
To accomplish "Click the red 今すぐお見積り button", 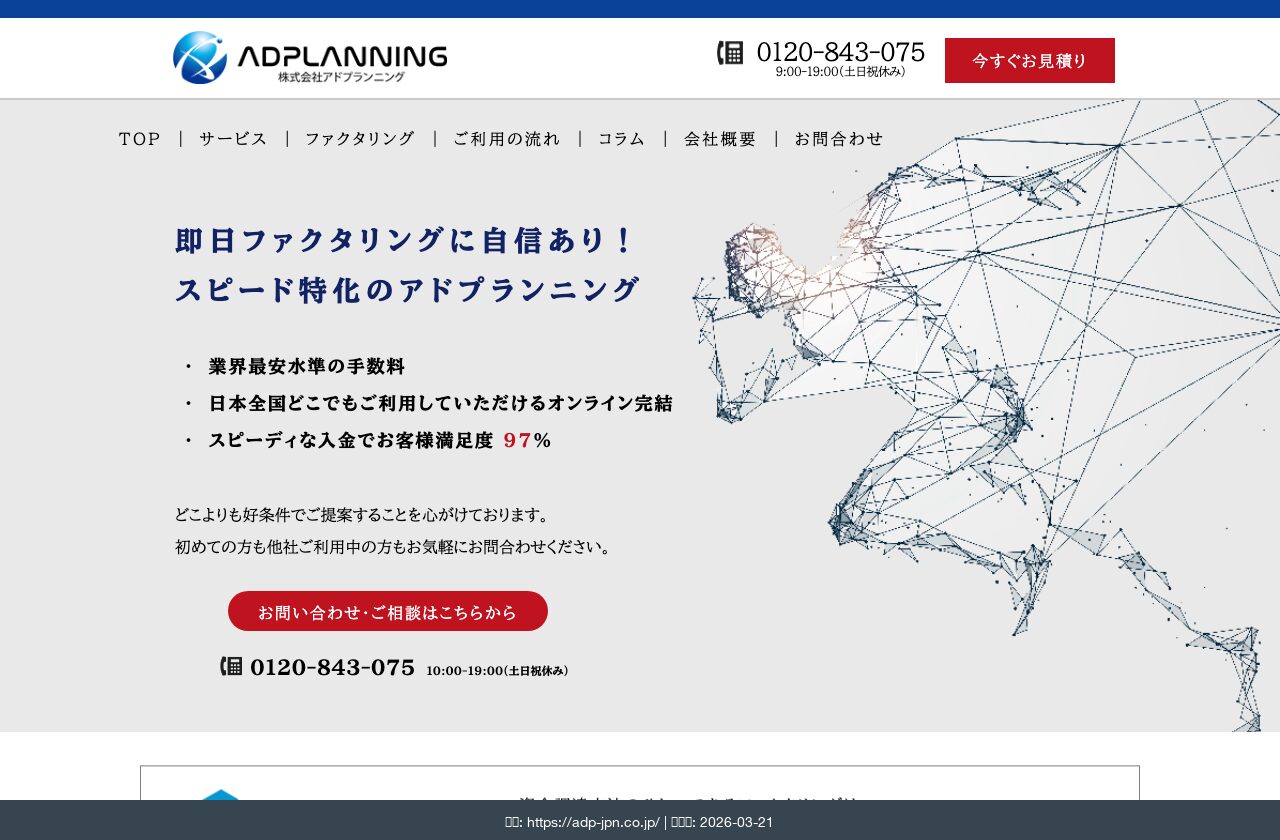I will coord(1030,60).
